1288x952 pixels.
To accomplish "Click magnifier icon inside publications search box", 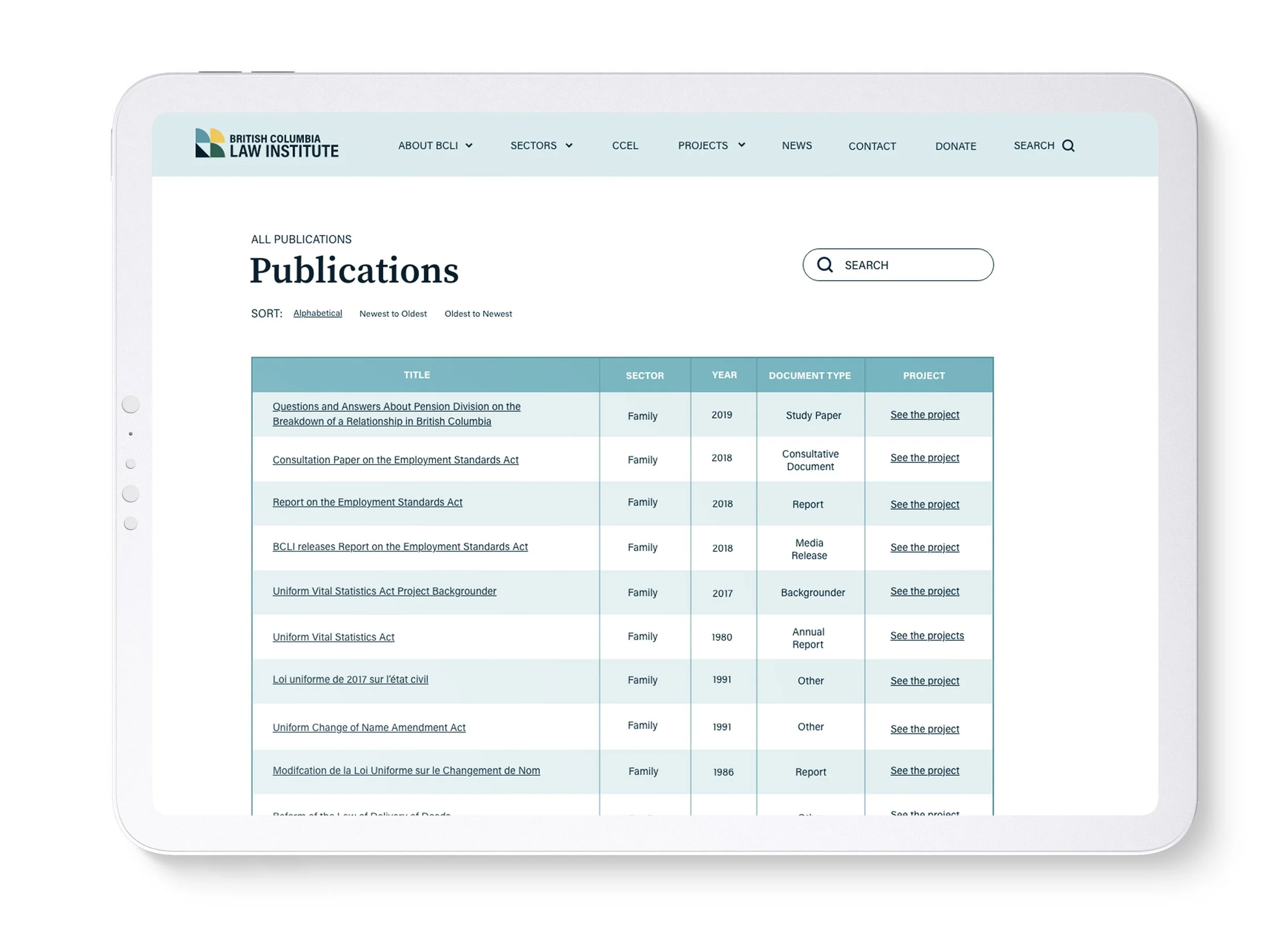I will tap(825, 265).
